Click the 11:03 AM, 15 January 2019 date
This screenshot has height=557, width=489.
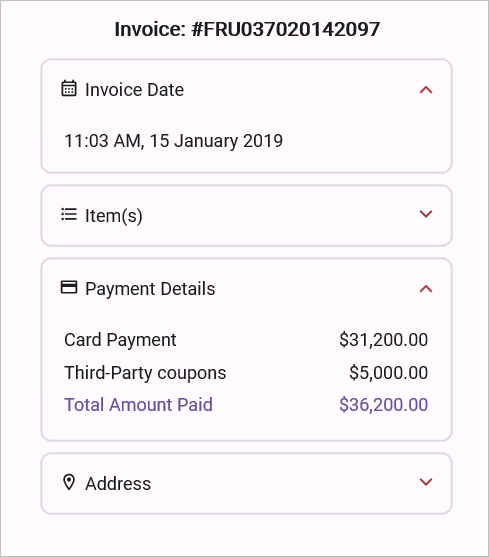(174, 141)
